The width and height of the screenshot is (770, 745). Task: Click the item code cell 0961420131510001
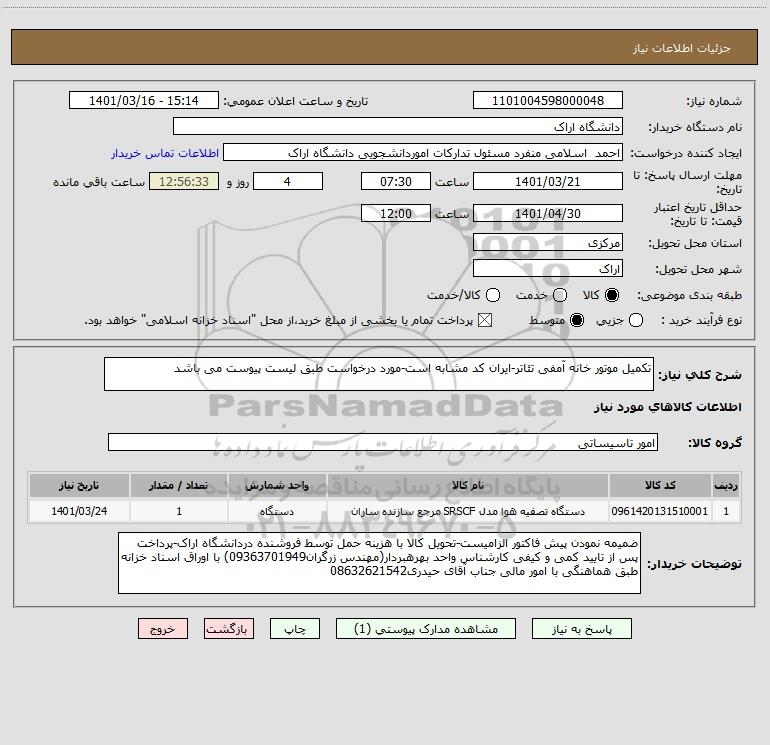click(x=660, y=511)
